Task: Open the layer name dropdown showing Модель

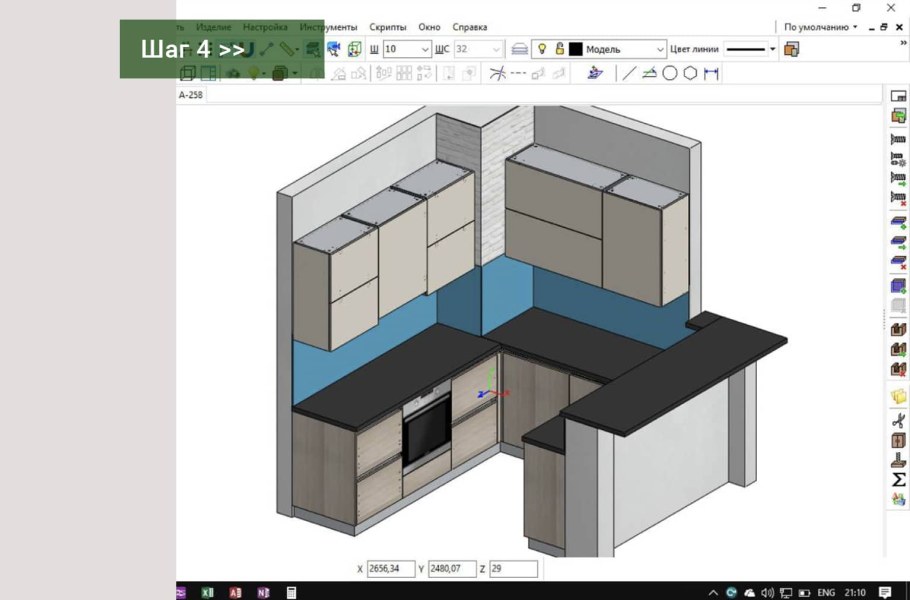Action: 659,49
